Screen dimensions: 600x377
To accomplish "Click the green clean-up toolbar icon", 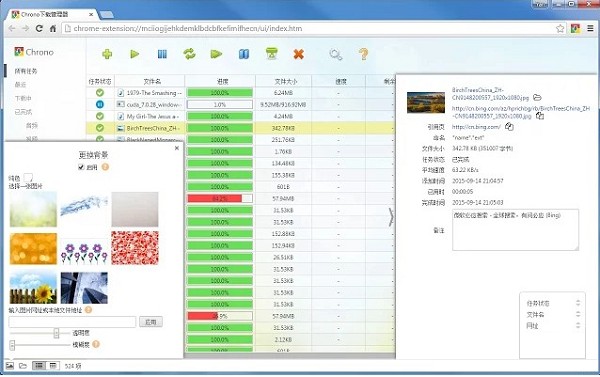I will click(272, 54).
